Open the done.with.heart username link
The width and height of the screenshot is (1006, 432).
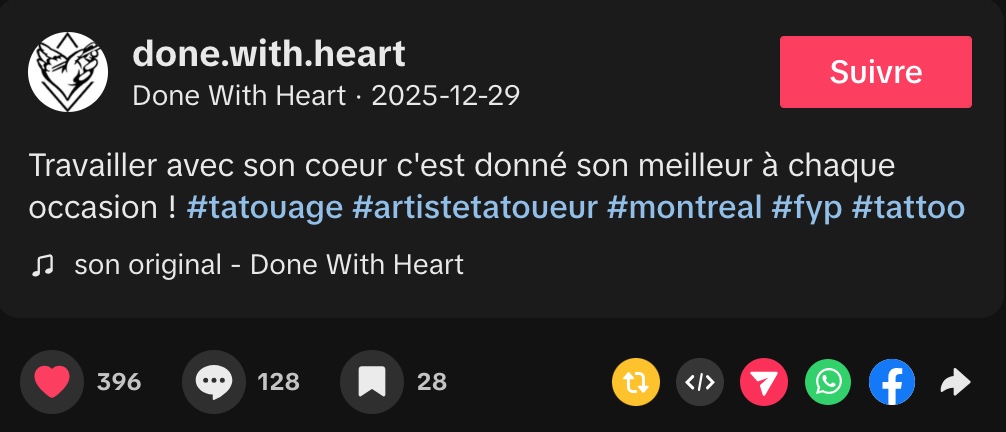(269, 54)
